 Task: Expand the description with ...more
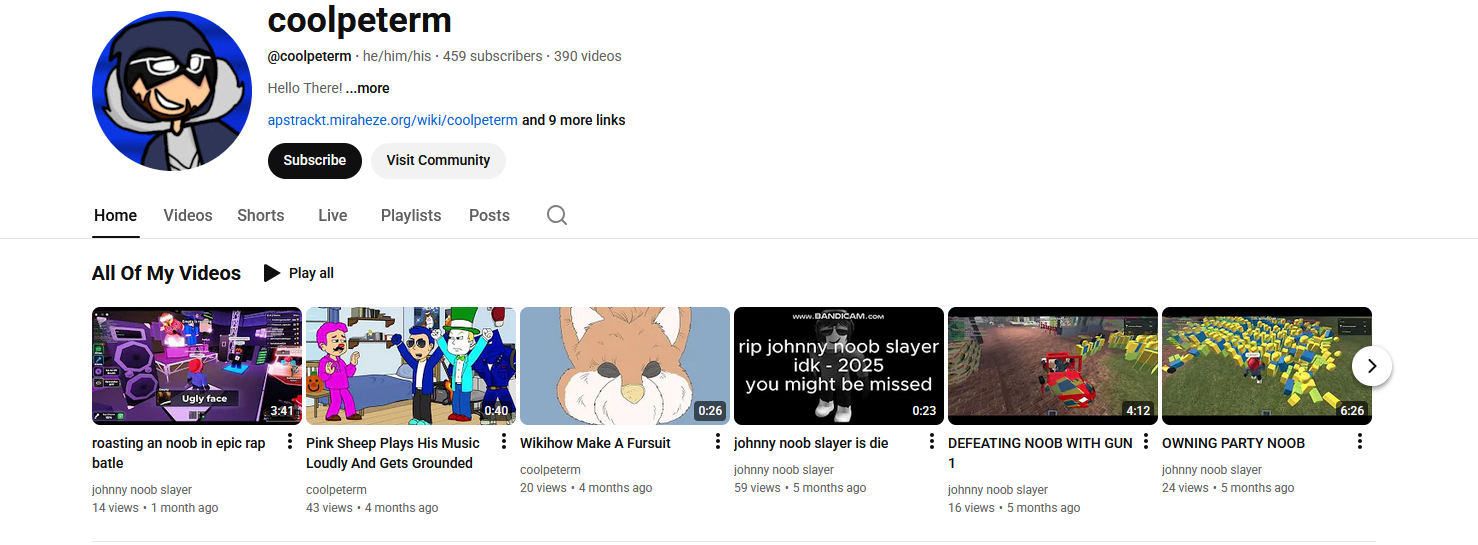(367, 88)
